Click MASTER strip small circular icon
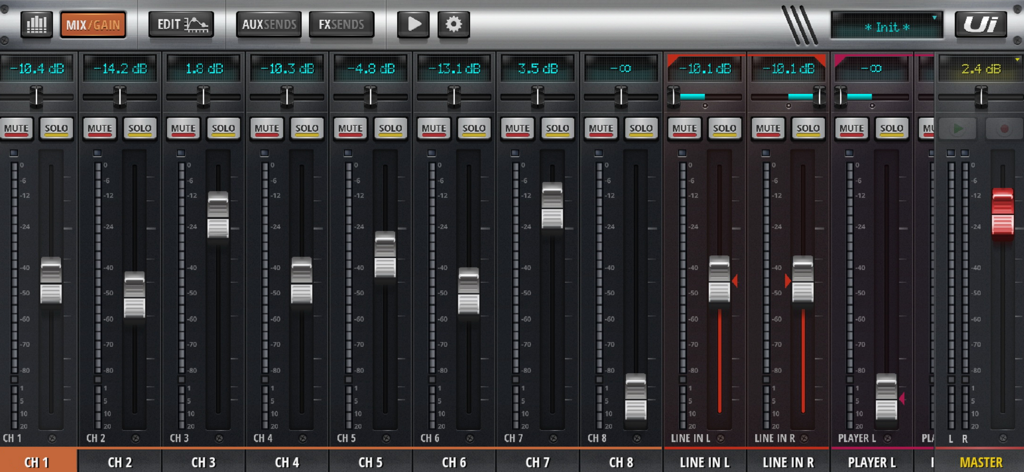This screenshot has height=472, width=1024. (1003, 438)
